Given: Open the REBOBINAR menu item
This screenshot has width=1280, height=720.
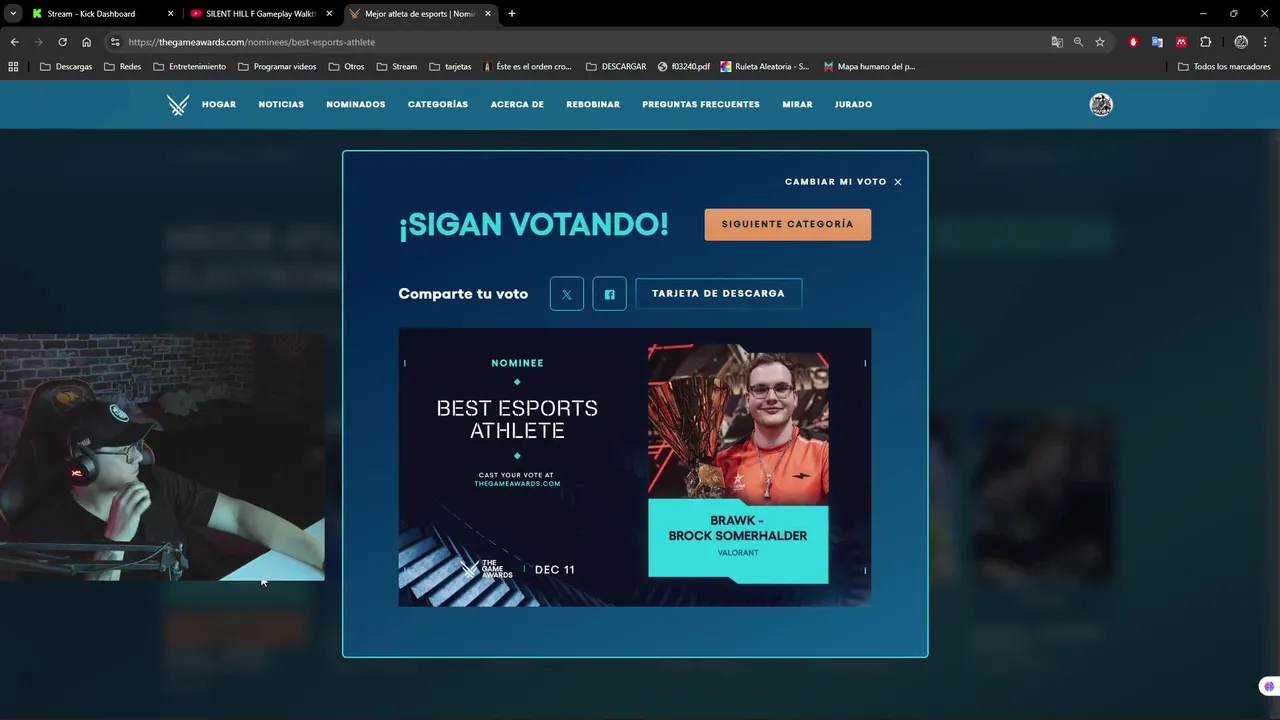Looking at the screenshot, I should 593,105.
